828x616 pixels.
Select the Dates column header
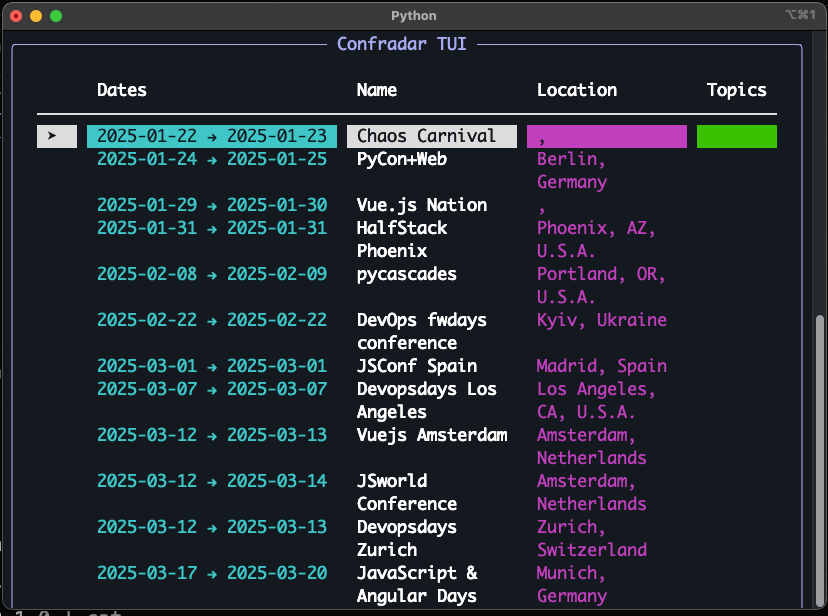tap(122, 90)
